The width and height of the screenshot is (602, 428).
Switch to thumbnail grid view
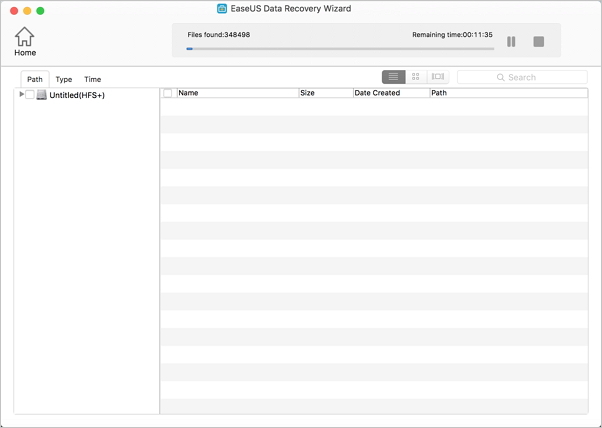click(416, 77)
